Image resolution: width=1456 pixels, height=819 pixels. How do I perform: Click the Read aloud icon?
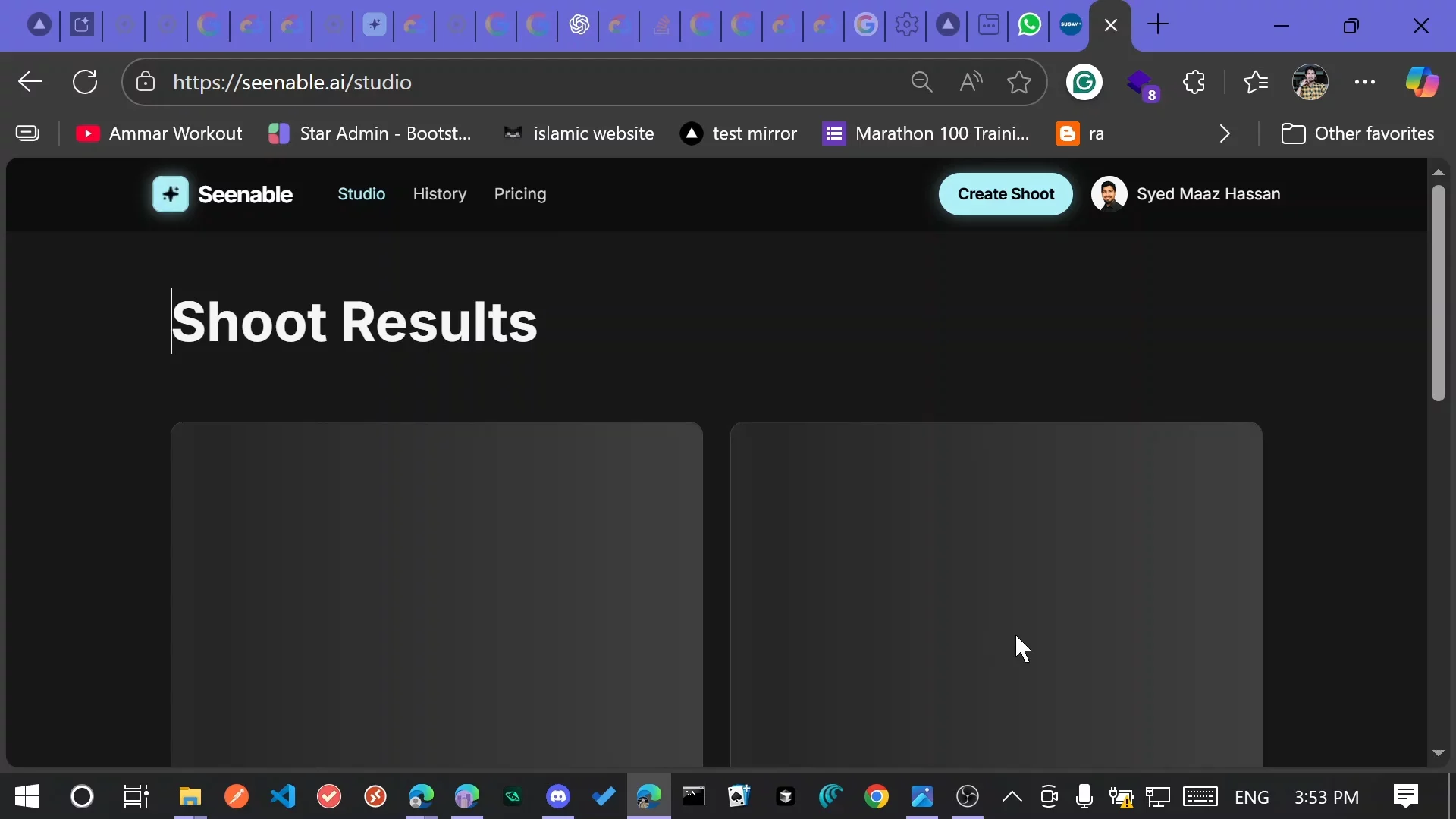click(x=971, y=82)
